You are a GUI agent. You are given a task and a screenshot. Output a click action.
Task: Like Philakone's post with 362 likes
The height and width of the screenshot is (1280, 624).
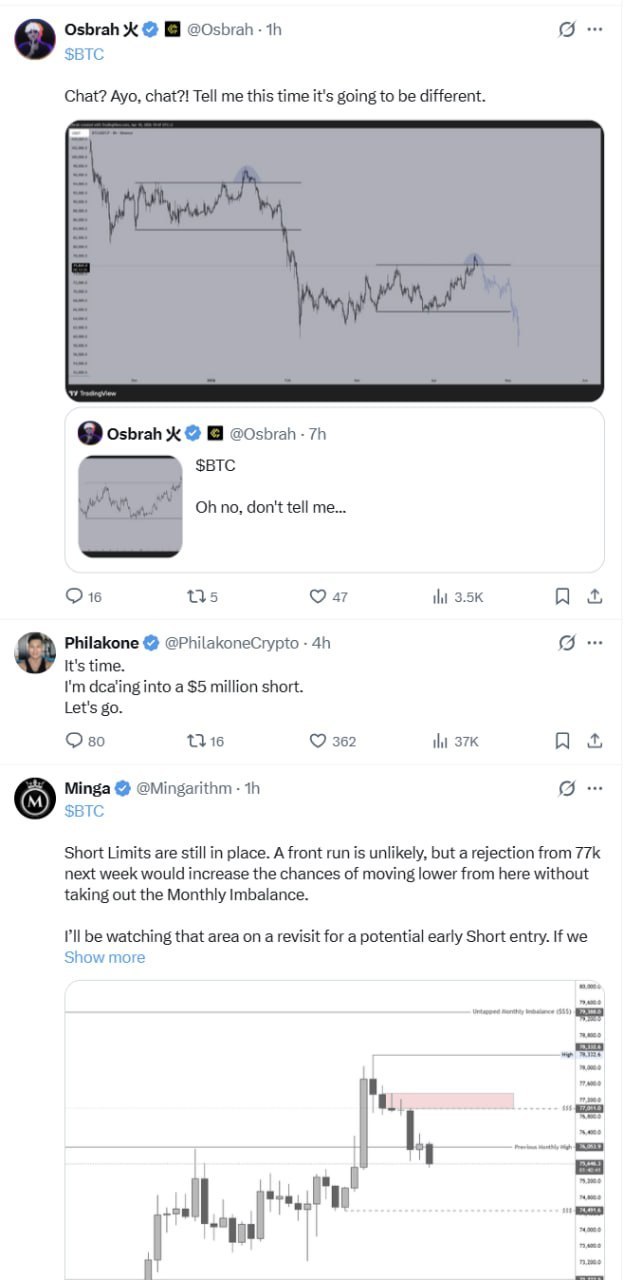[x=318, y=741]
